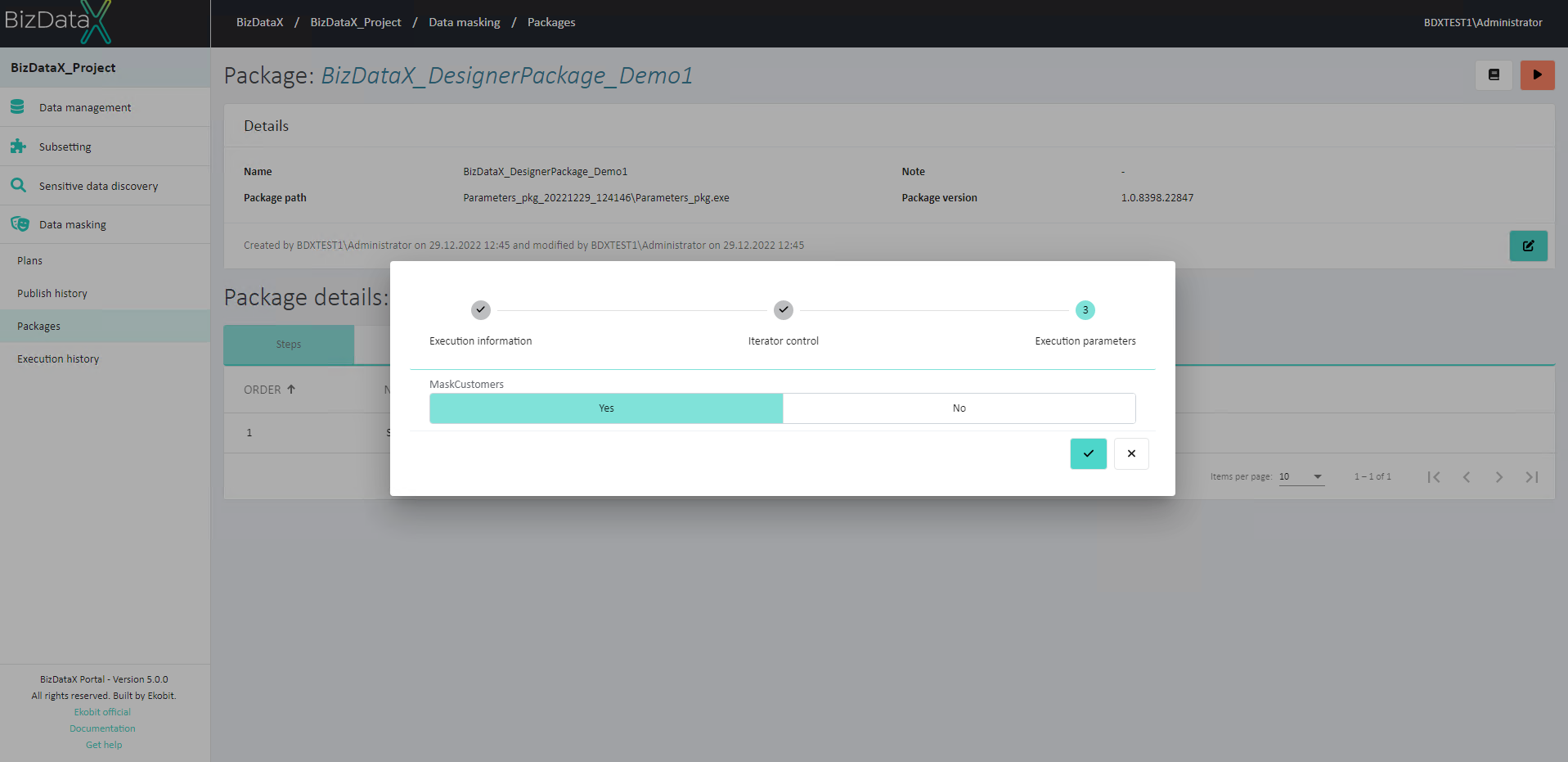This screenshot has width=1568, height=762.
Task: Click the package path value Parameters_pkg.exe
Action: [x=596, y=198]
